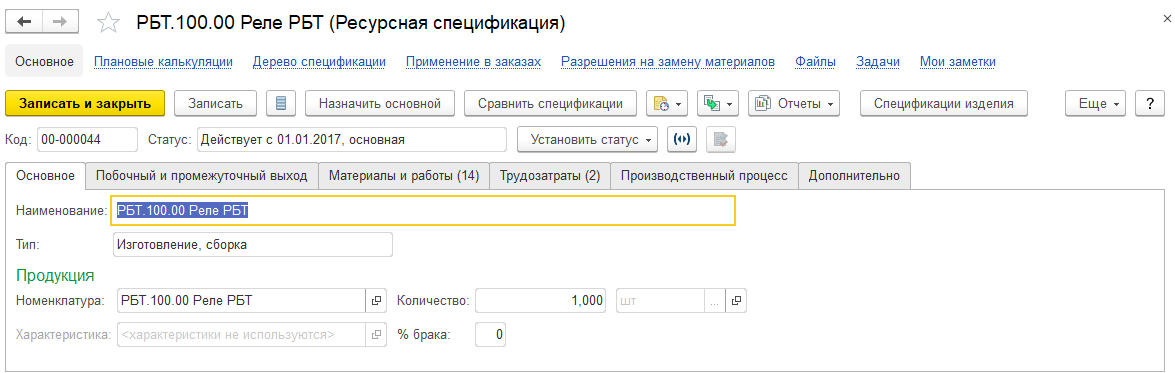Viewport: 1175px width, 373px height.
Task: Click the Код field 00-000044
Action: (x=87, y=139)
